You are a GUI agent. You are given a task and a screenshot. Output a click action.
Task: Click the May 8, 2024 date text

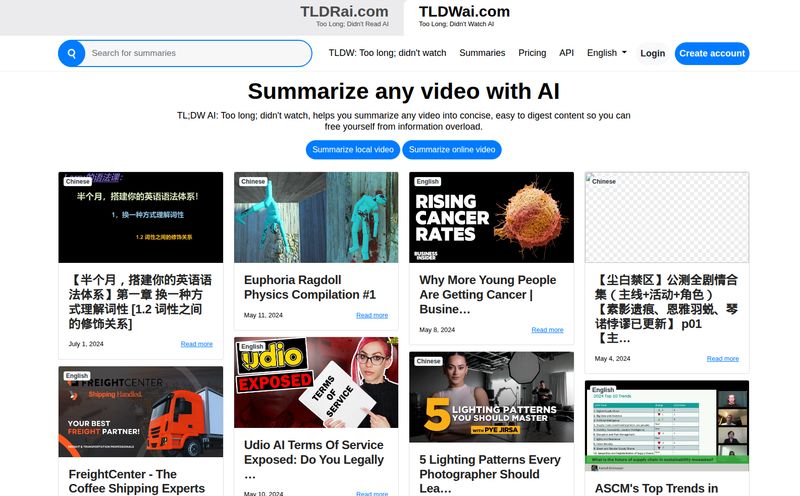tap(437, 330)
